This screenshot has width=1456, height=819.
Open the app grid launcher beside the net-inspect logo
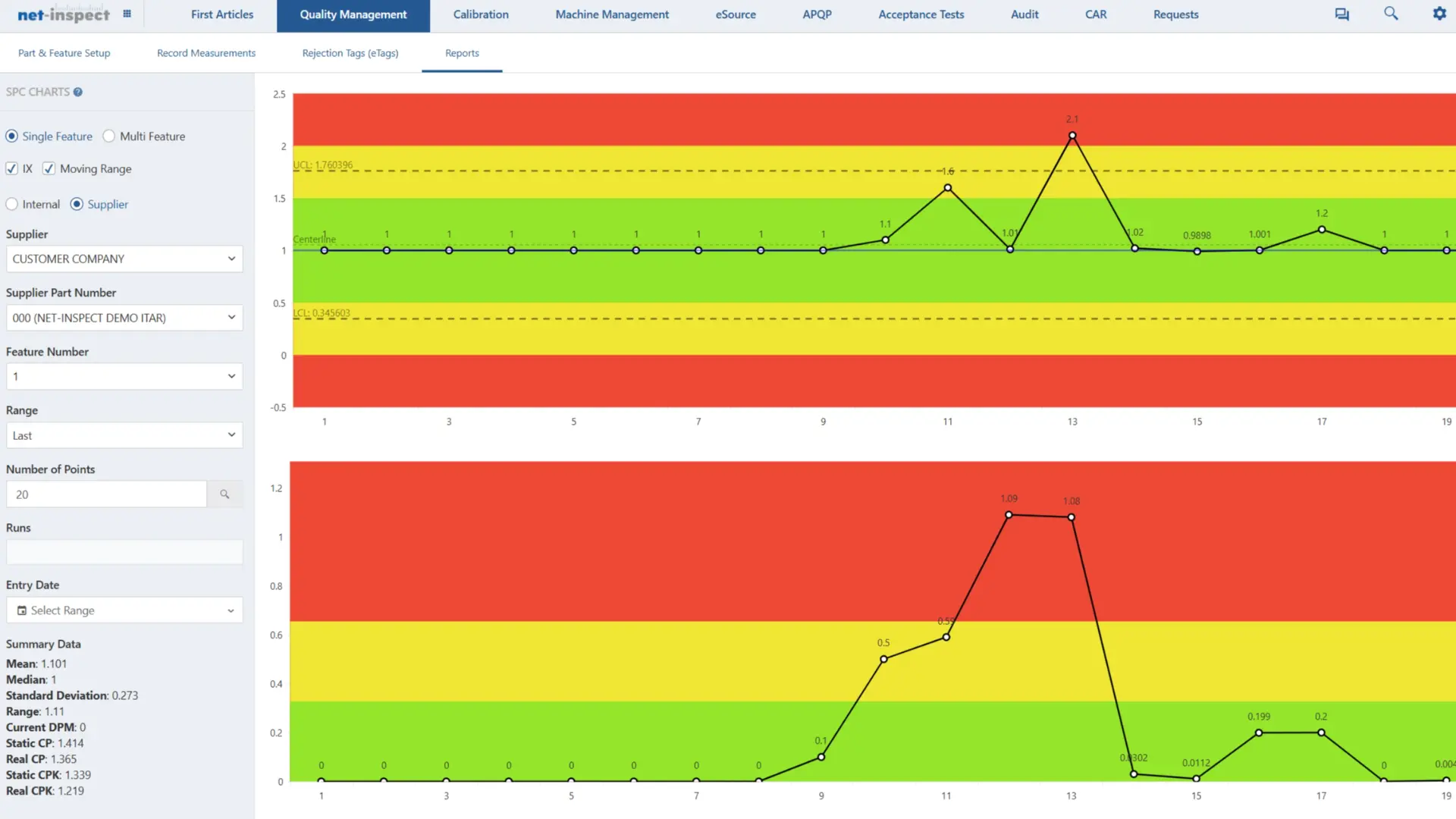pos(127,13)
